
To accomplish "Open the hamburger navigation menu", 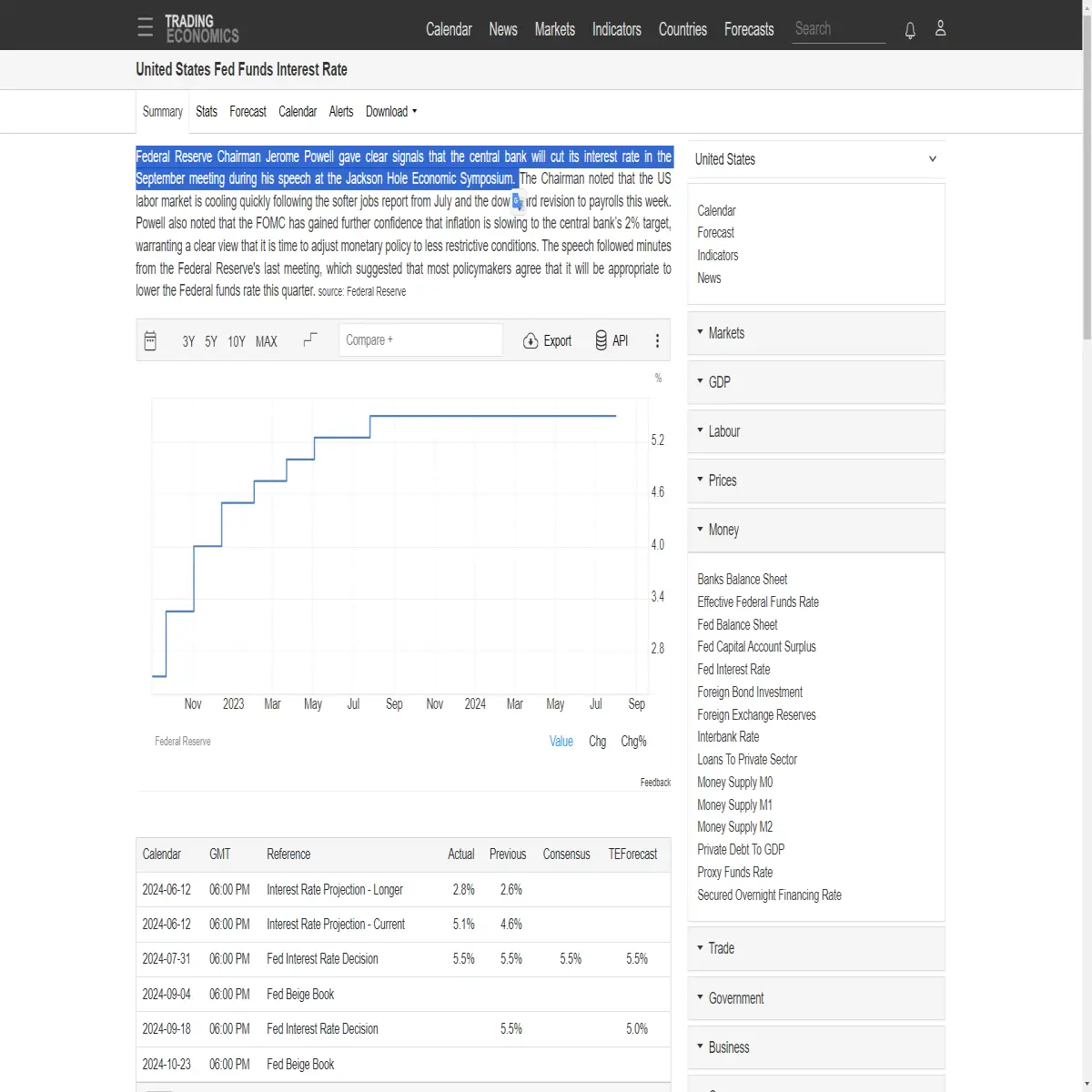I will [146, 27].
